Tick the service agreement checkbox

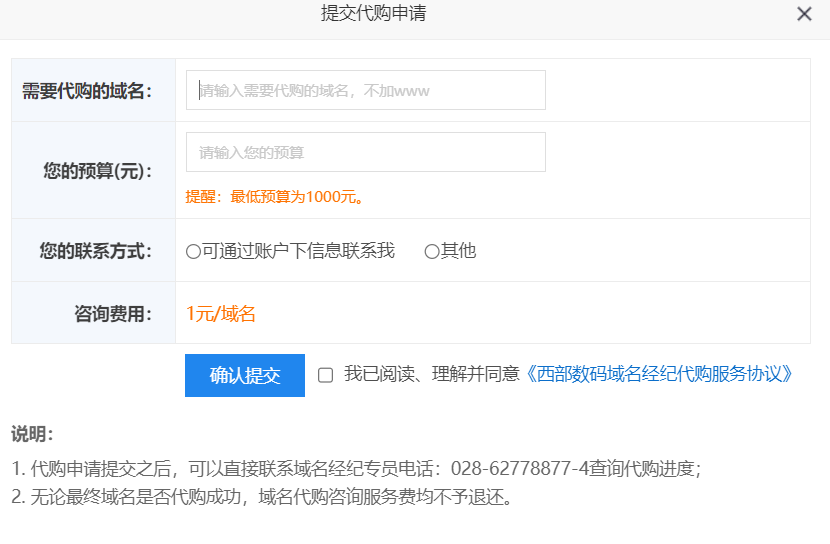pos(325,375)
